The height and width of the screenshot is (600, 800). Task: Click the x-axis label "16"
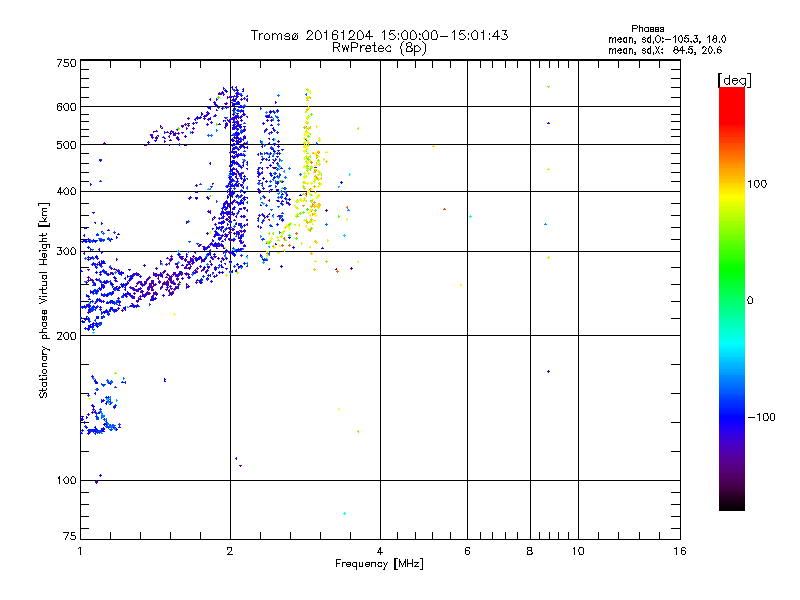tap(680, 551)
